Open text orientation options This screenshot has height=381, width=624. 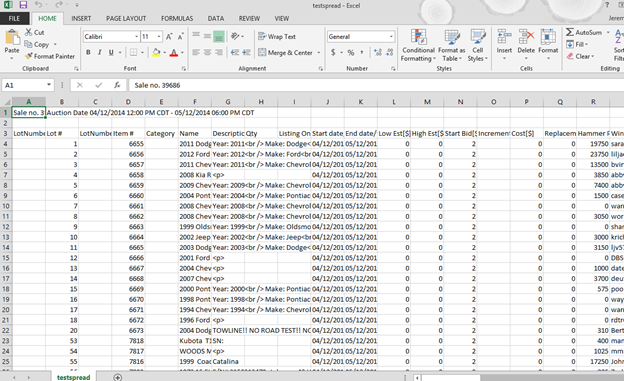[x=237, y=36]
